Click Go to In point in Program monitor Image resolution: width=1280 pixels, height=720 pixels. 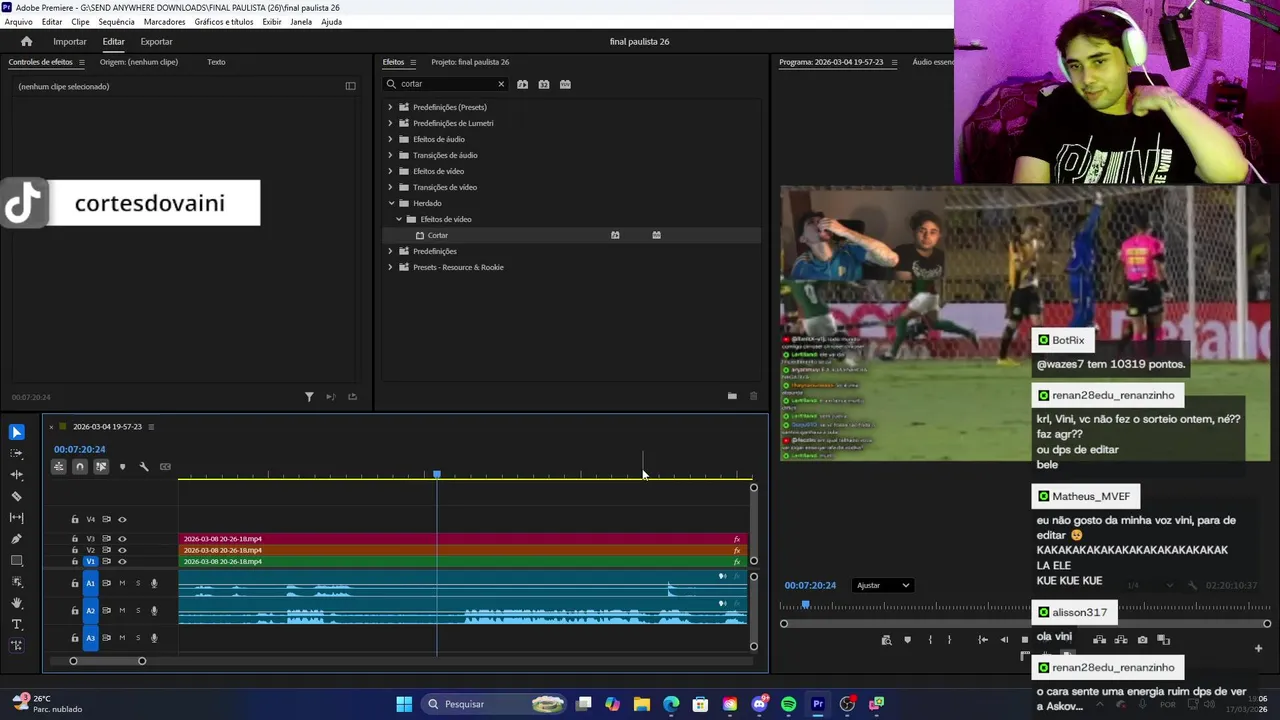983,640
